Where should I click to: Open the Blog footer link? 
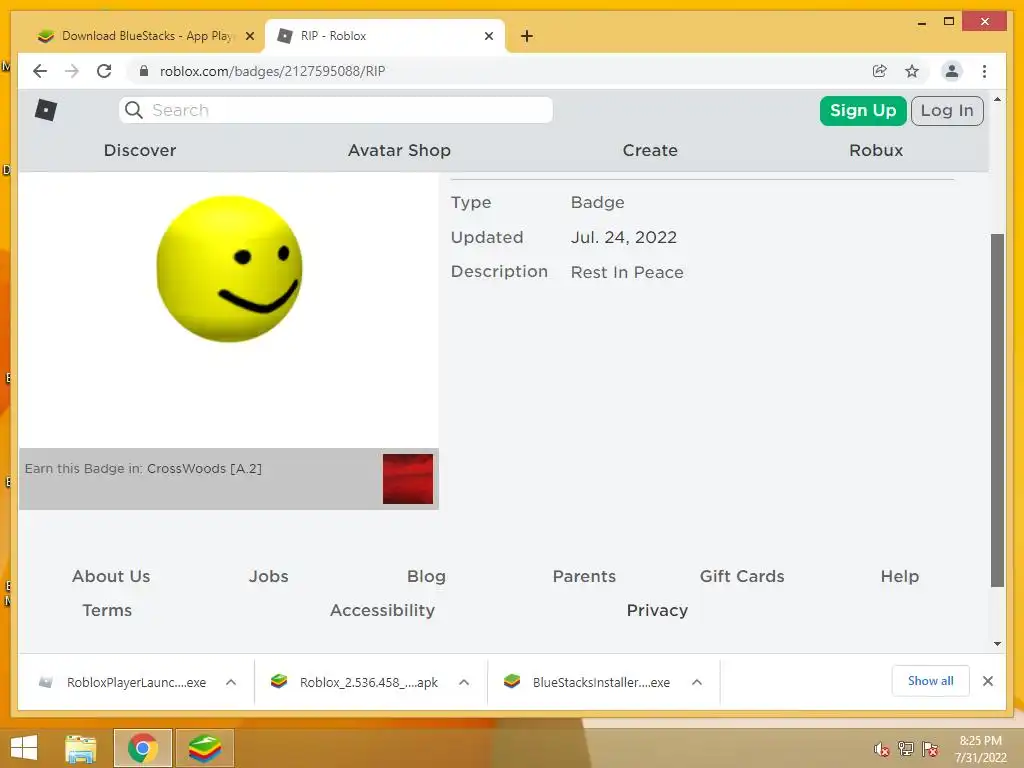click(x=426, y=576)
